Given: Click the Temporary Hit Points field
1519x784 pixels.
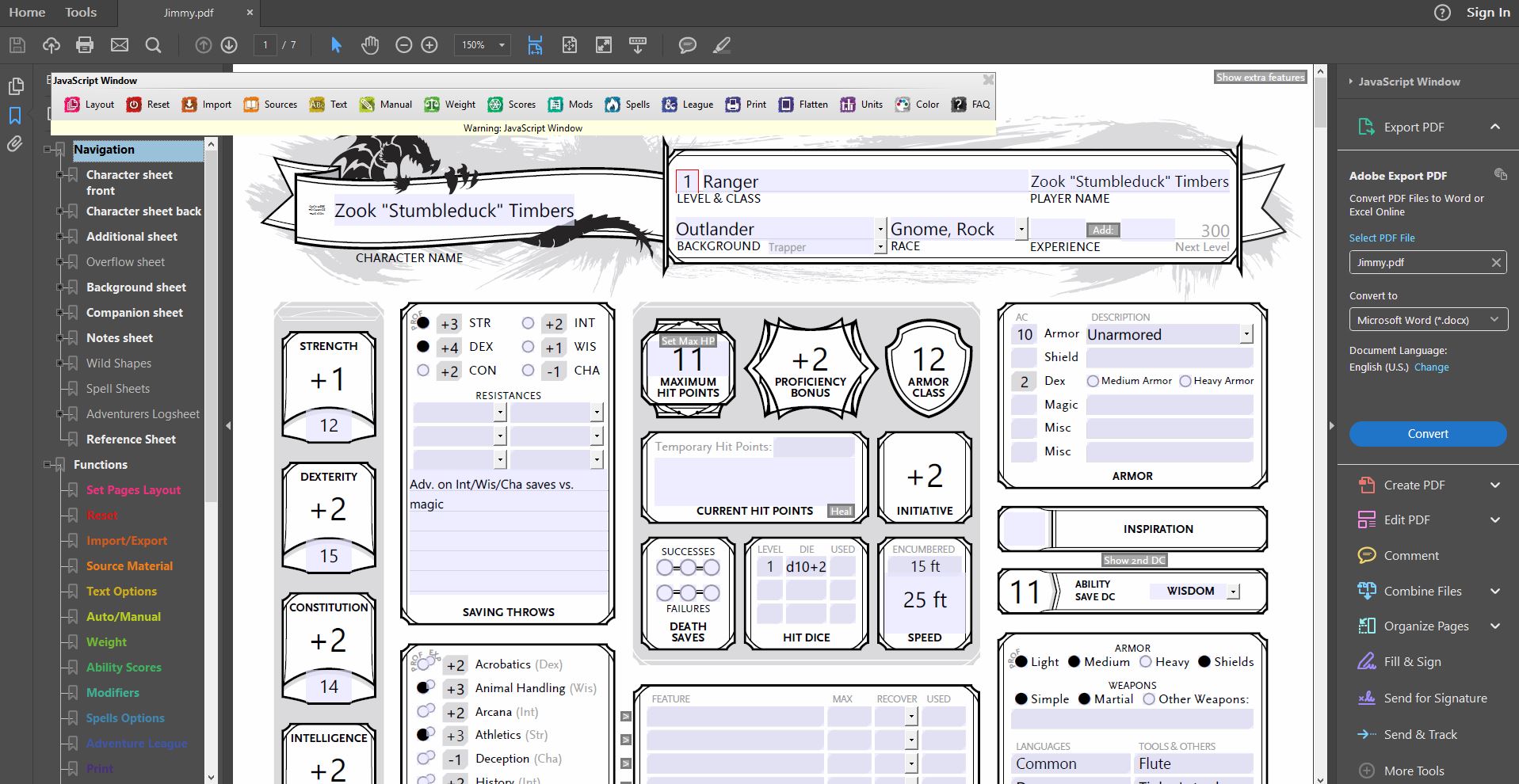Looking at the screenshot, I should point(814,447).
